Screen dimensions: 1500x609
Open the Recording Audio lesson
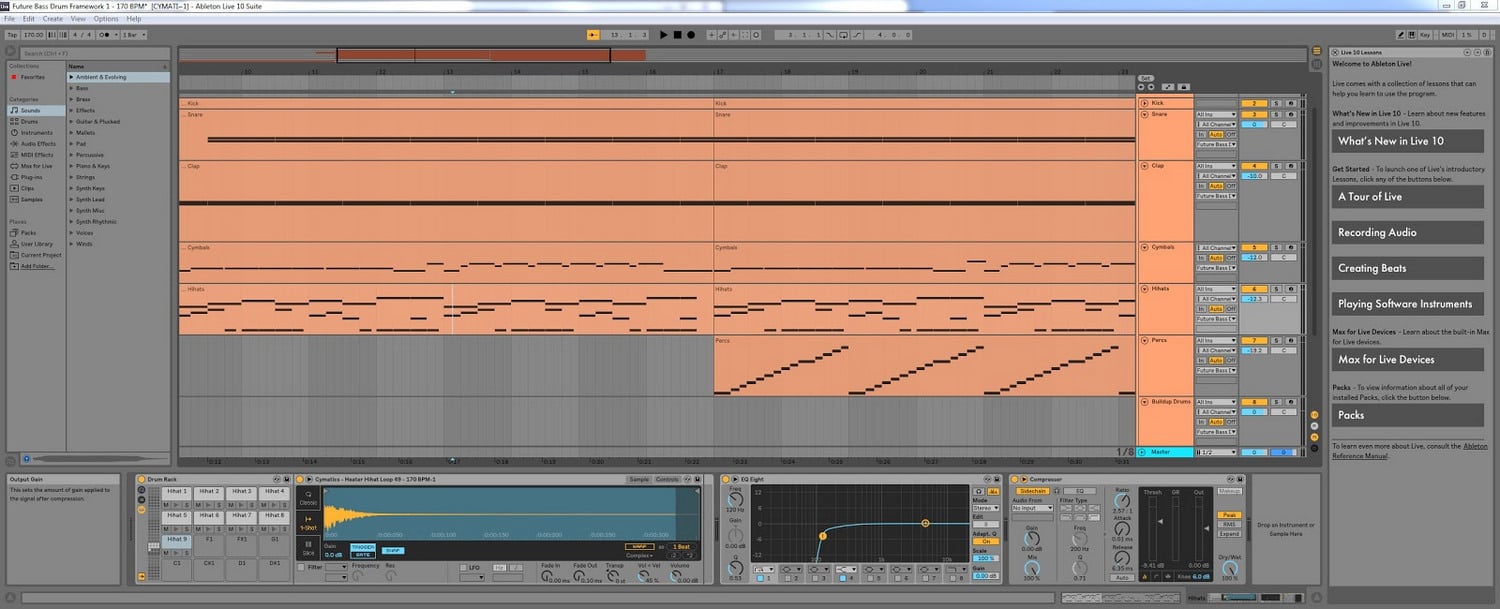[1408, 232]
